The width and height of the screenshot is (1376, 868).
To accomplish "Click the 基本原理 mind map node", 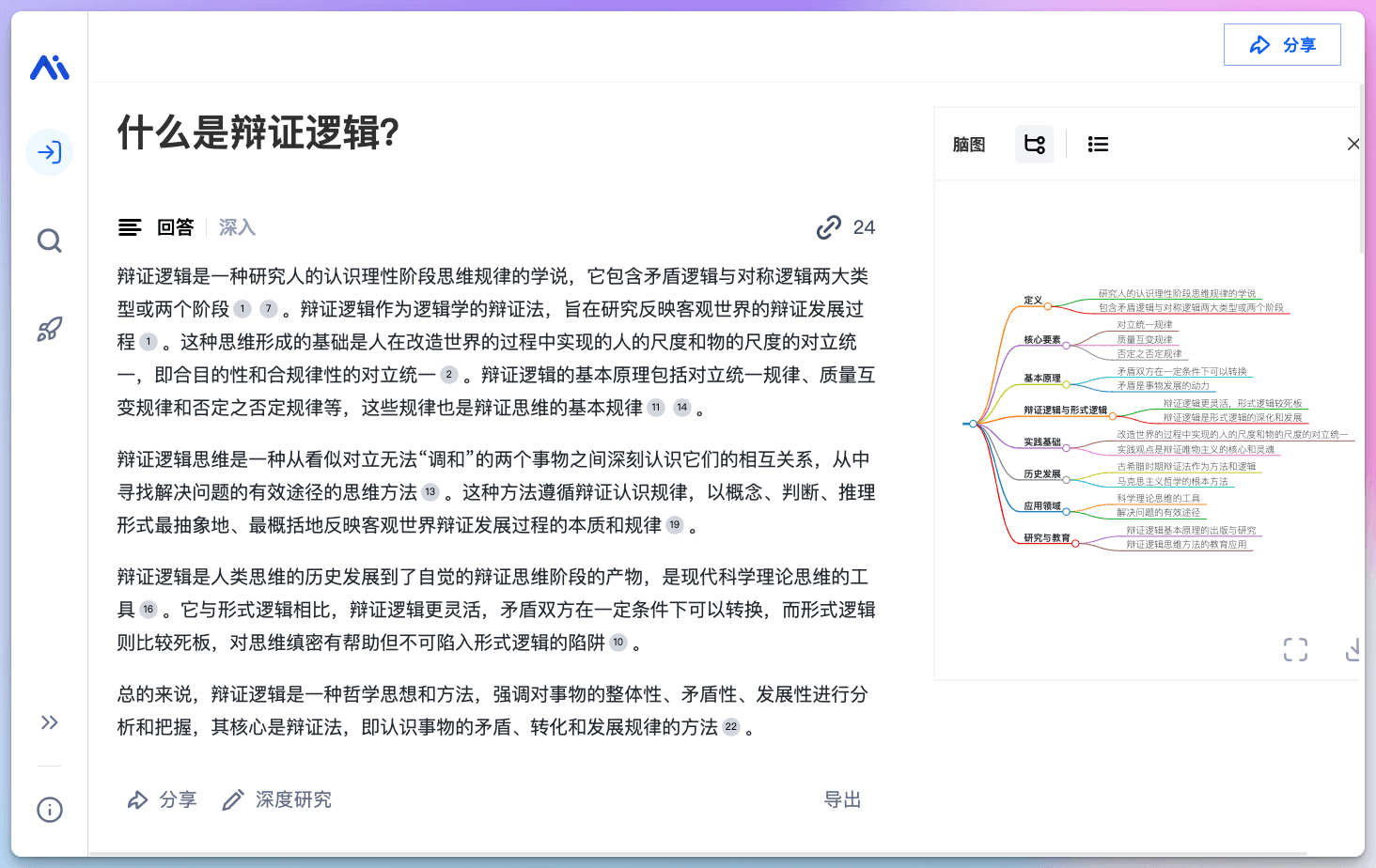I will pyautogui.click(x=1042, y=379).
